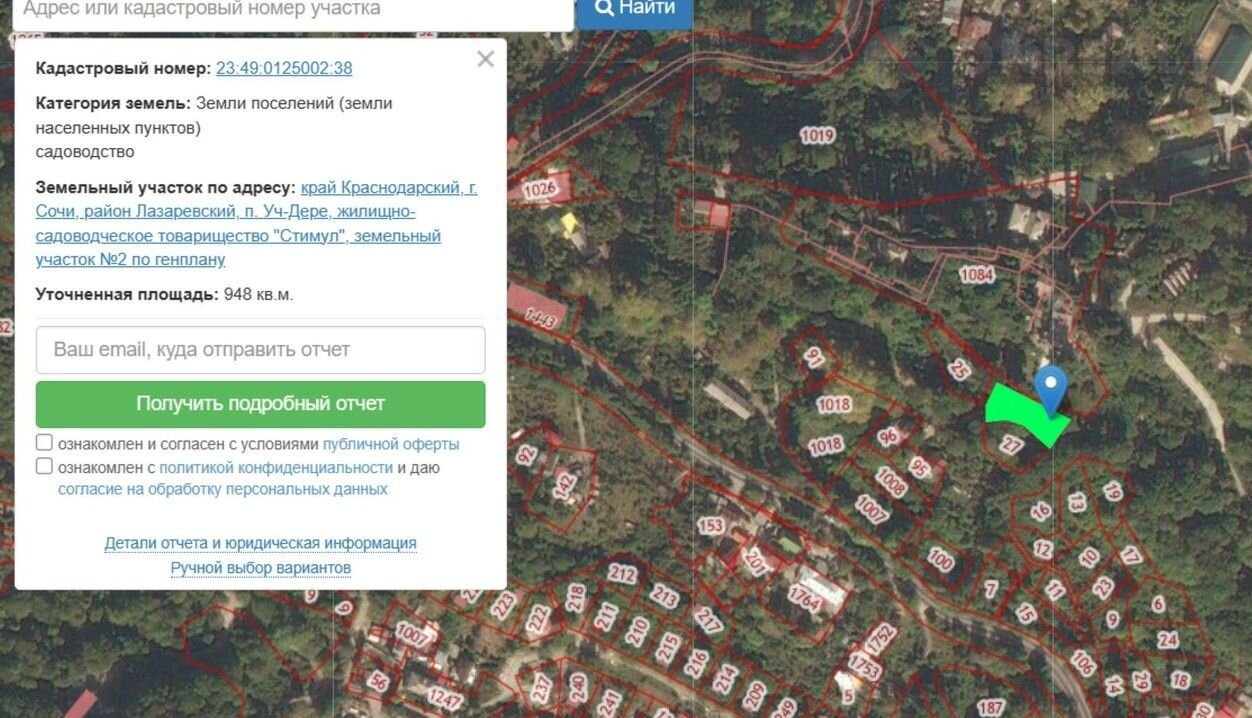
Task: Open Ручной выбор вариантов link
Action: [261, 568]
